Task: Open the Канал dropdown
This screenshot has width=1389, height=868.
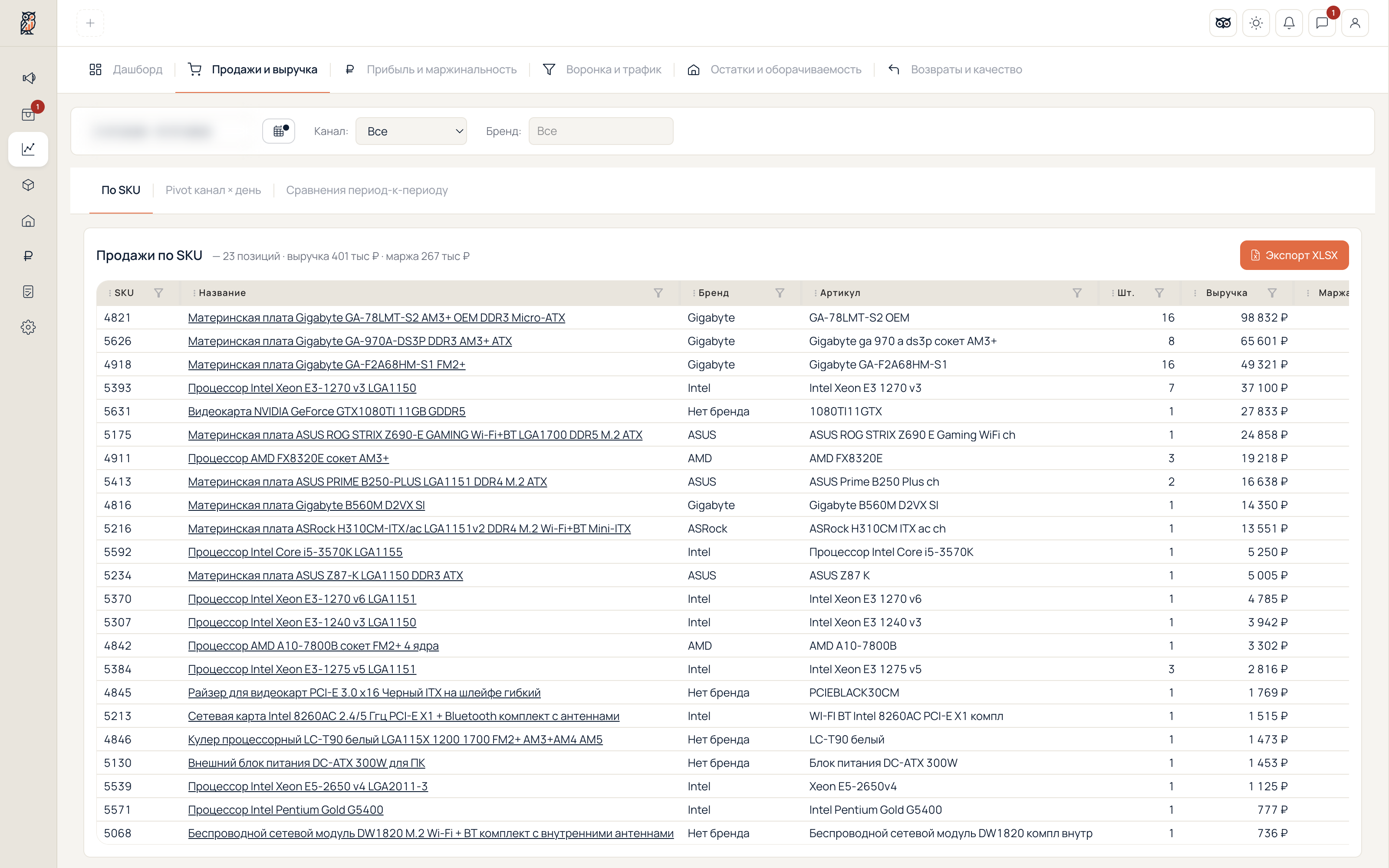Action: coord(411,131)
